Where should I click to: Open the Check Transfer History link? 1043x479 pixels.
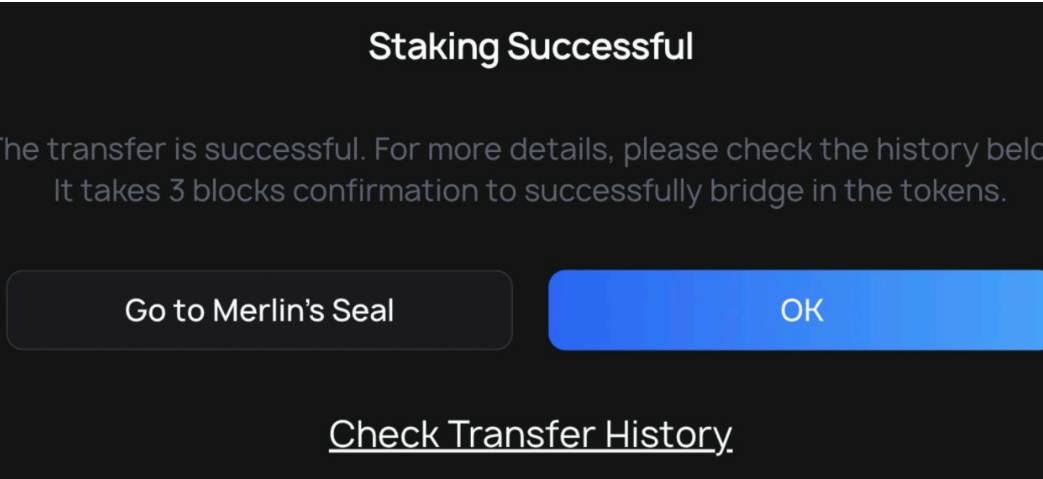[x=530, y=434]
